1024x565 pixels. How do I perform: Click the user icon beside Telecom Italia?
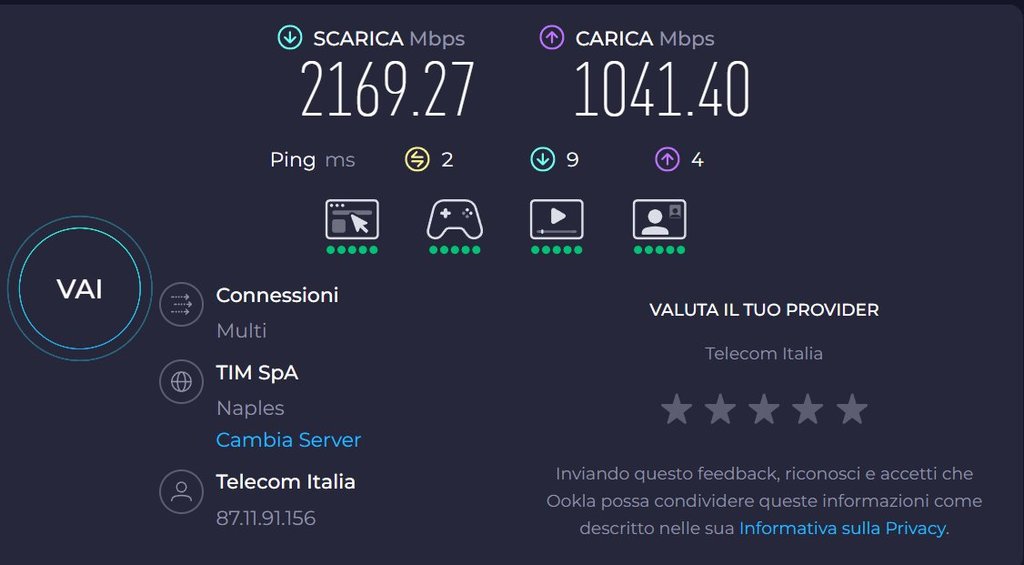pos(181,491)
